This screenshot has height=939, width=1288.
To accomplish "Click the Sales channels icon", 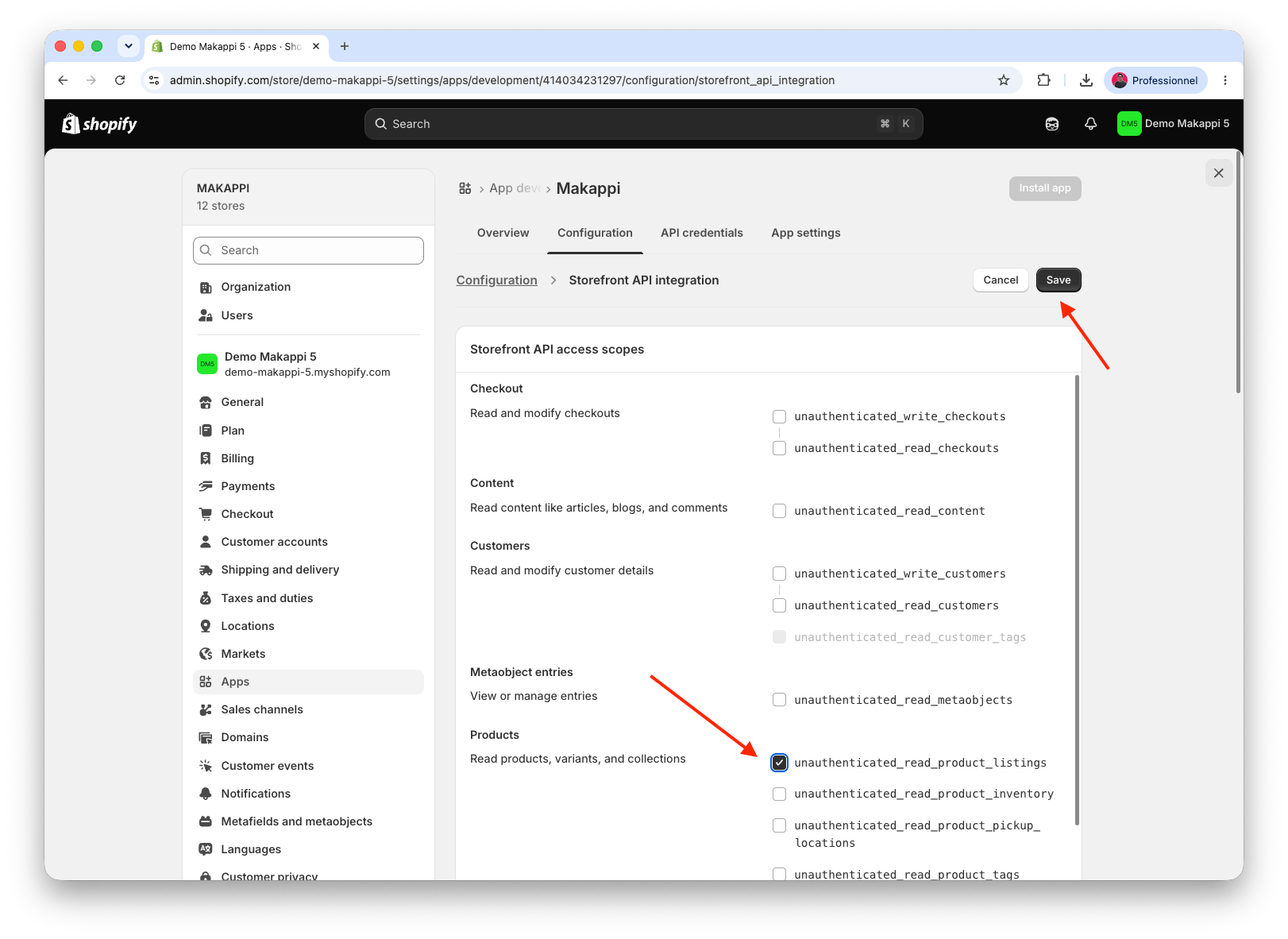I will (206, 709).
